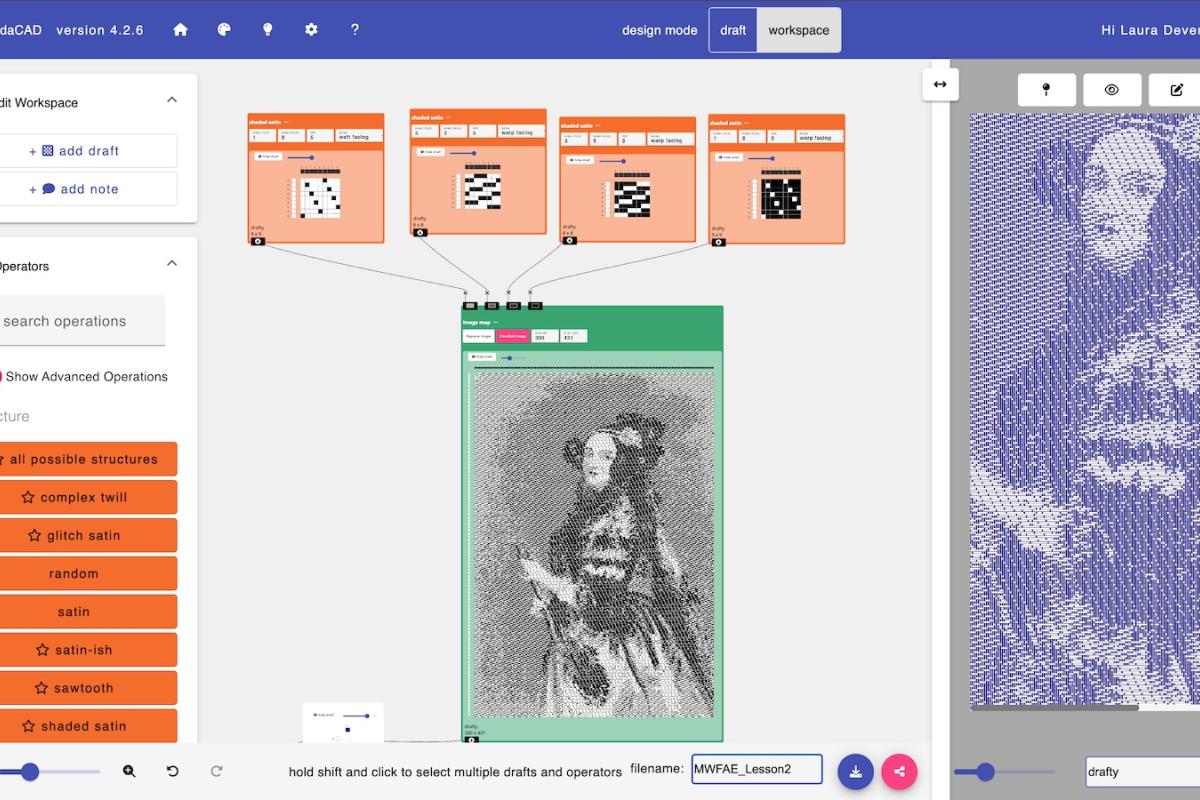Click the help question mark icon
The width and height of the screenshot is (1200, 800).
click(x=355, y=30)
